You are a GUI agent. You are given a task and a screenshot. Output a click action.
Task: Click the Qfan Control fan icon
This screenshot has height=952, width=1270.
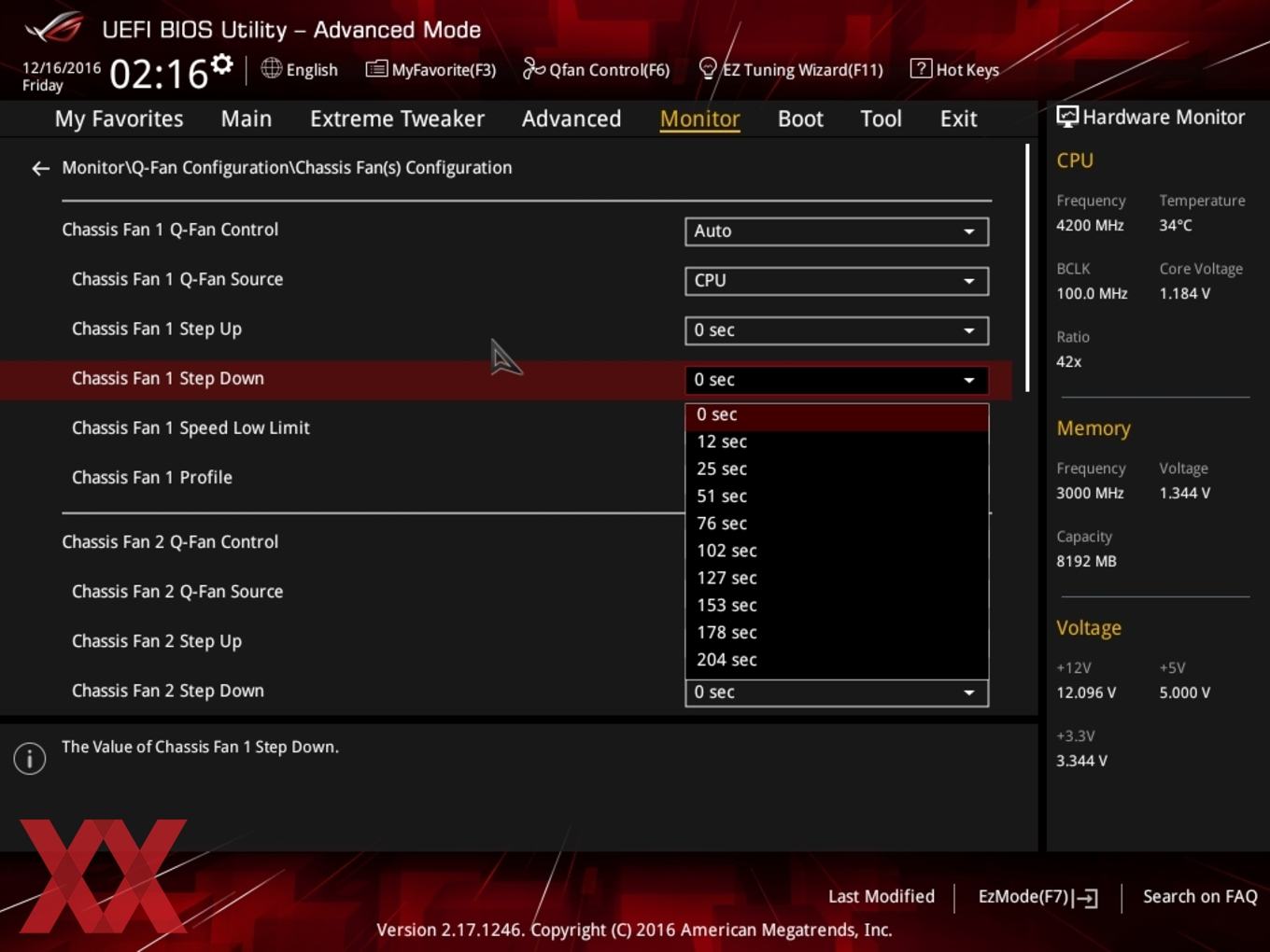(x=533, y=68)
